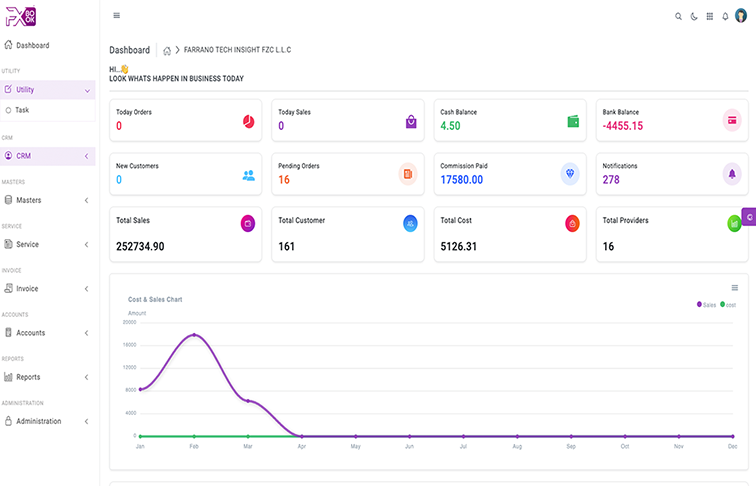This screenshot has width=756, height=486.
Task: Click the Notifications card bell icon
Action: tap(732, 174)
